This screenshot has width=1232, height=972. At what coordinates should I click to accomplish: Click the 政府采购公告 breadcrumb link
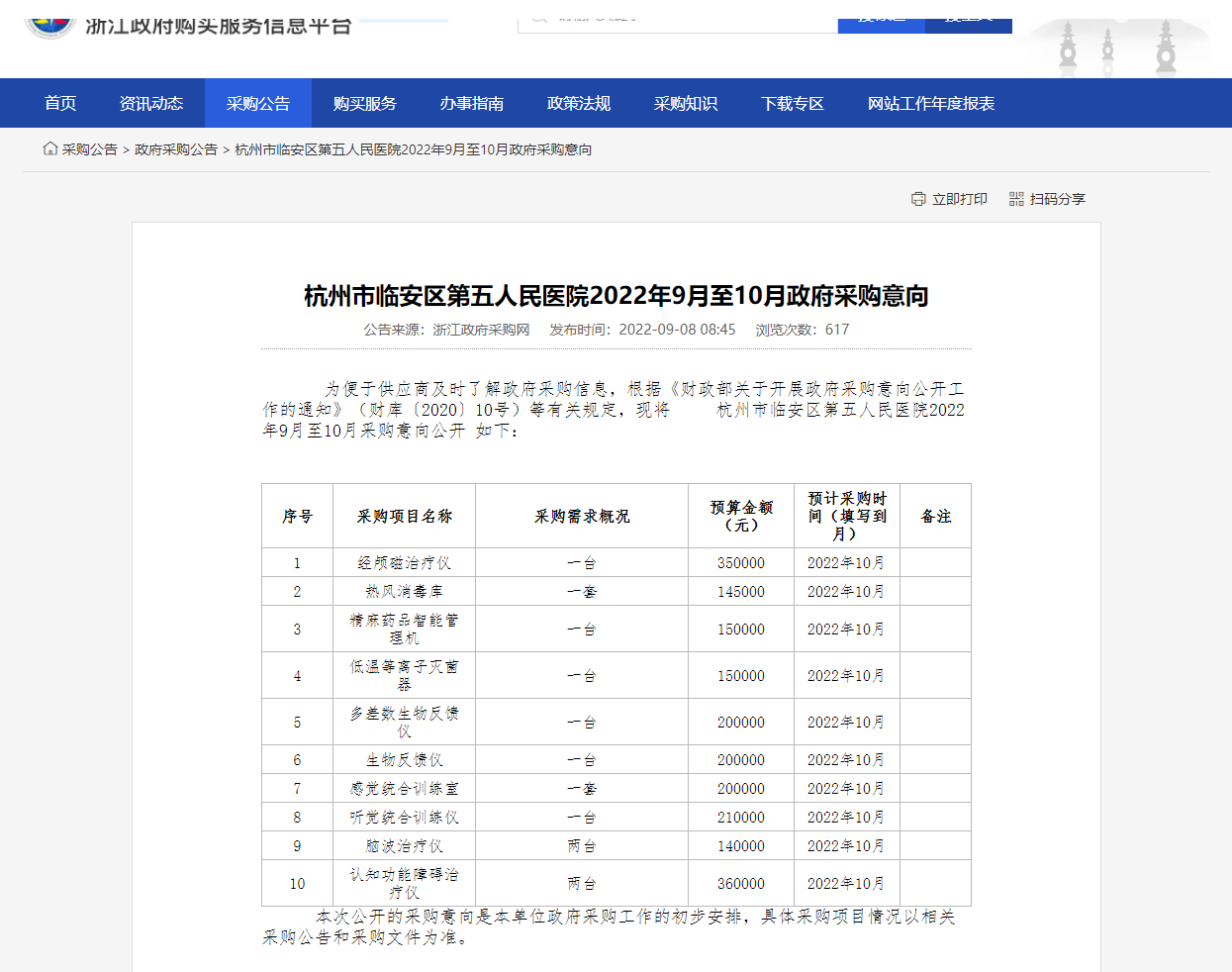click(176, 149)
